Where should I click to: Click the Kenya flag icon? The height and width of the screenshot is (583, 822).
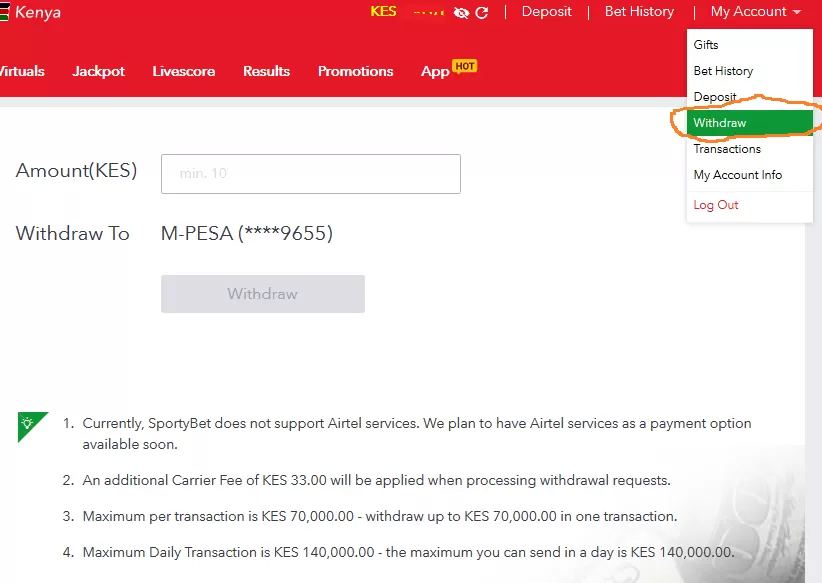coord(5,12)
